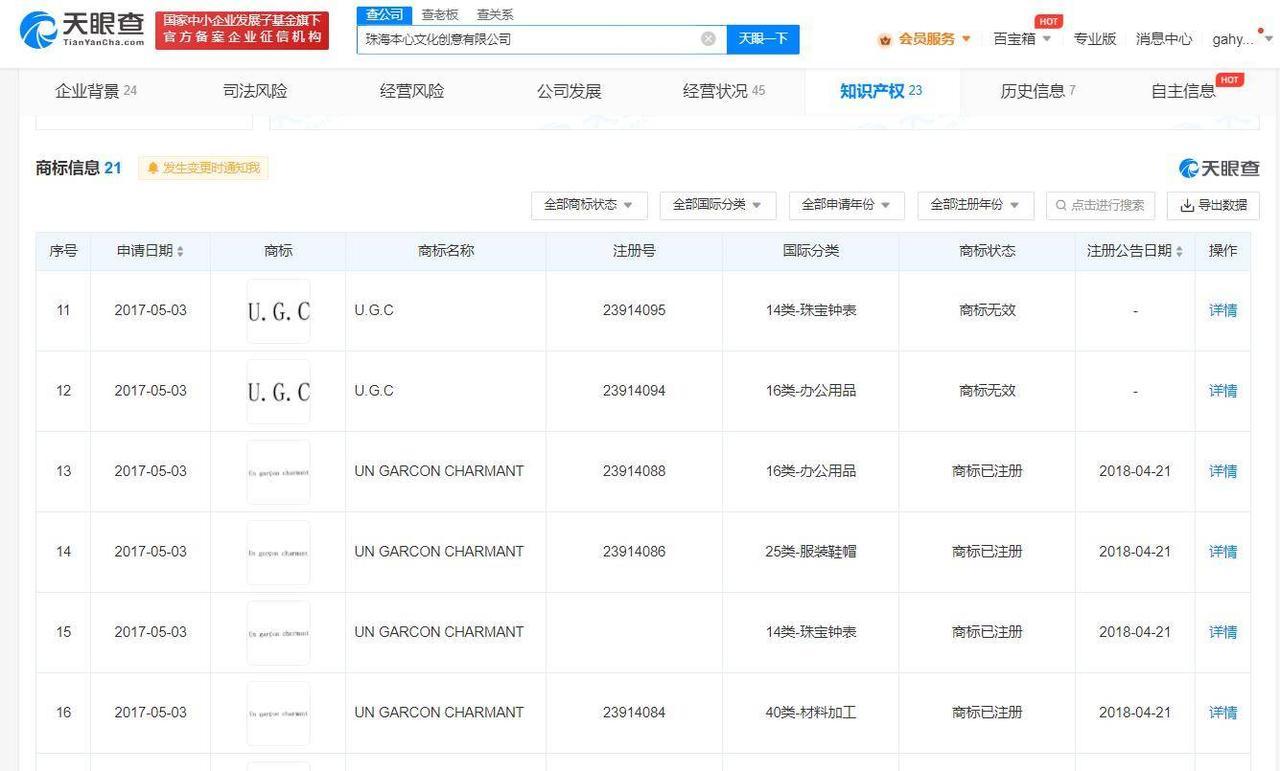The width and height of the screenshot is (1280, 771).
Task: Open 详情 for registration 23914088
Action: click(x=1223, y=472)
